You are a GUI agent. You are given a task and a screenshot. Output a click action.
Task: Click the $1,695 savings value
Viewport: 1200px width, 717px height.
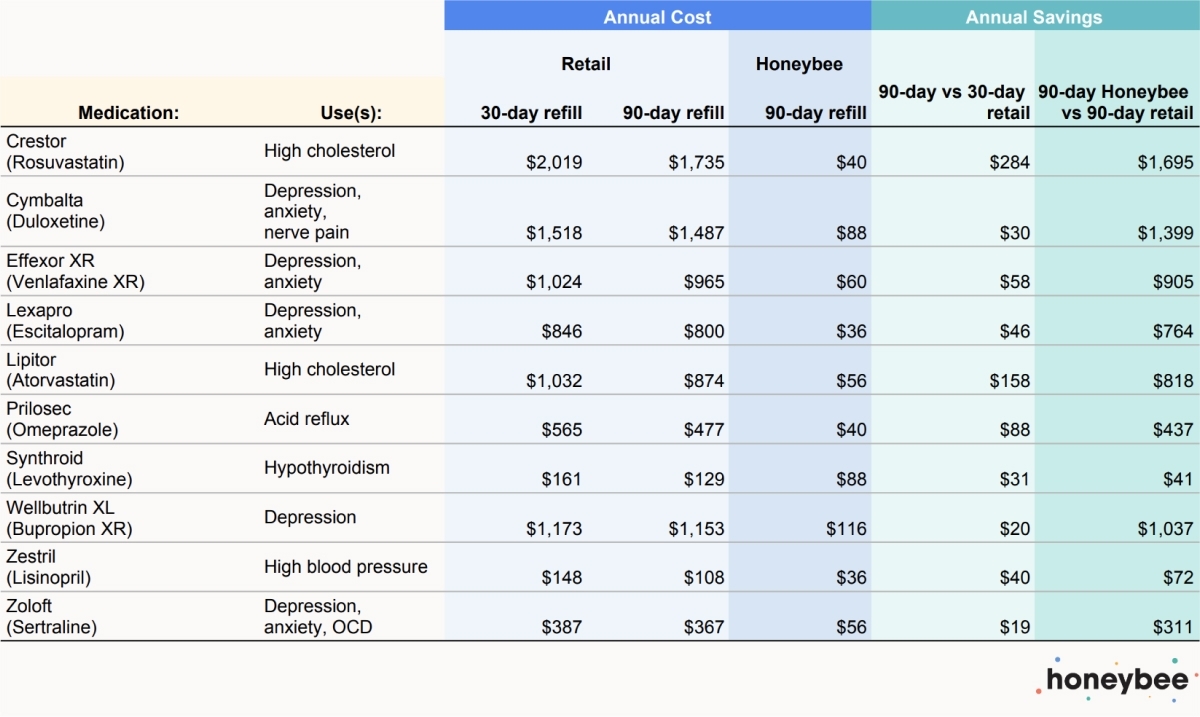point(1166,162)
